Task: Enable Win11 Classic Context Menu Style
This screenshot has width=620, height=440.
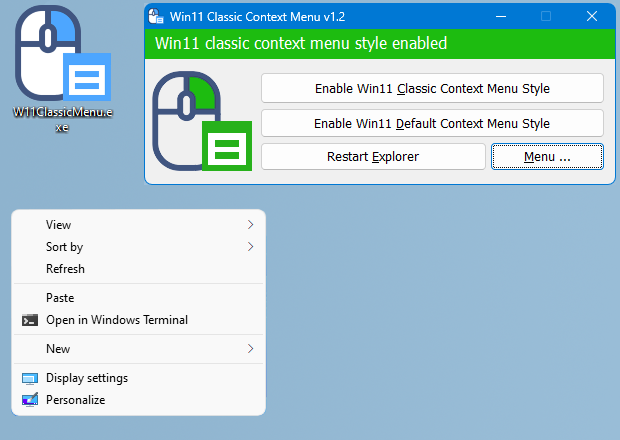Action: coord(432,88)
